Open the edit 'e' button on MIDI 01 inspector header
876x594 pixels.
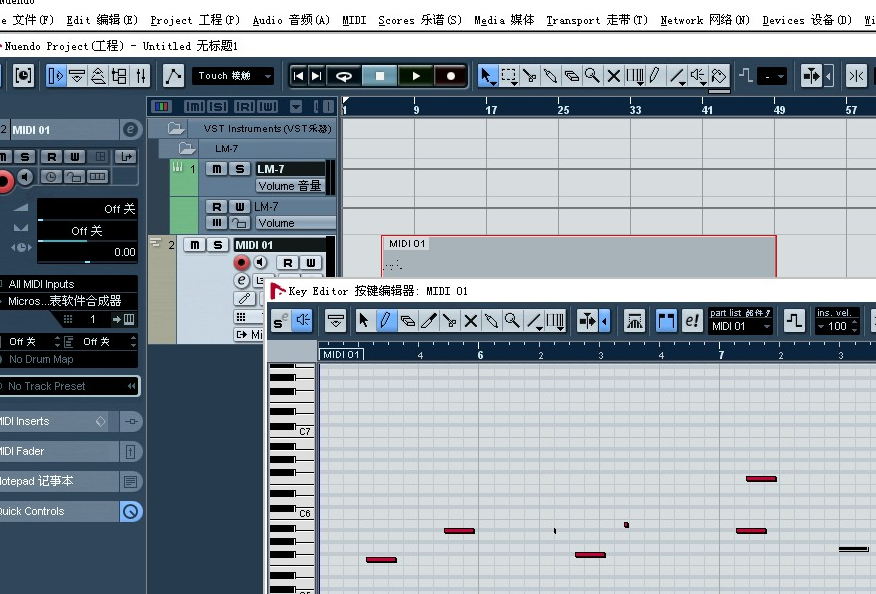tap(130, 130)
